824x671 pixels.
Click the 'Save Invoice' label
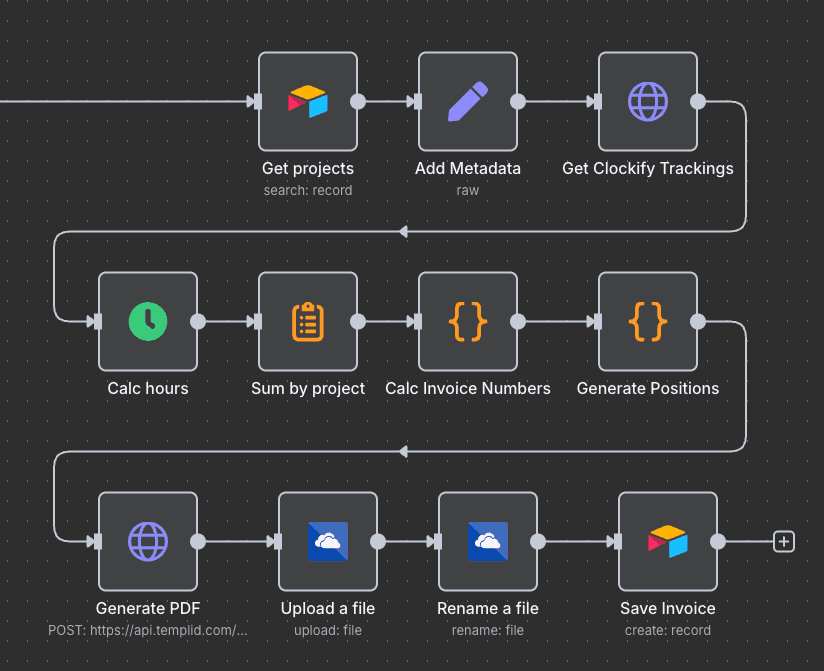click(668, 608)
